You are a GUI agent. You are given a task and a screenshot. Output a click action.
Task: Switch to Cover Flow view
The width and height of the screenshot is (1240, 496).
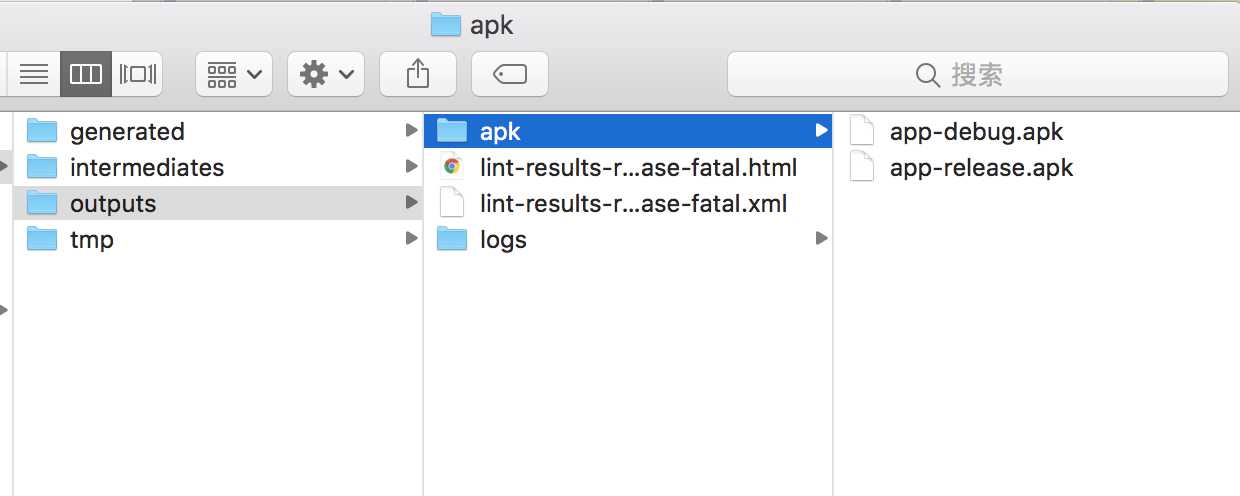[x=137, y=74]
